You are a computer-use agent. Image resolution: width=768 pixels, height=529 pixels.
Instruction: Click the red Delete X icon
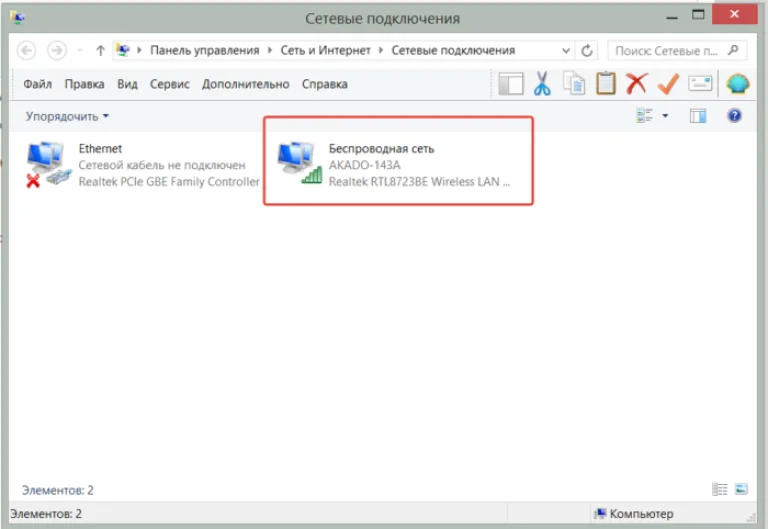click(x=637, y=84)
